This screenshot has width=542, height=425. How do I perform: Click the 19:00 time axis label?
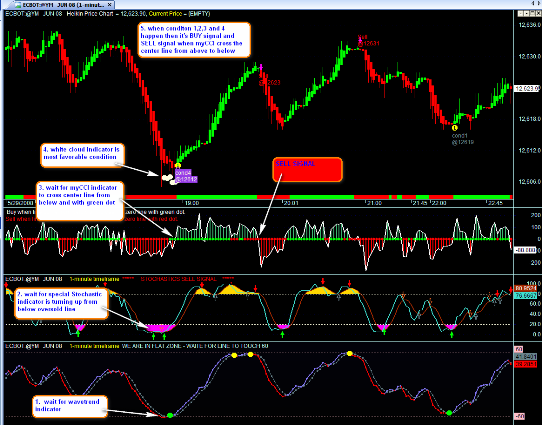pos(191,203)
